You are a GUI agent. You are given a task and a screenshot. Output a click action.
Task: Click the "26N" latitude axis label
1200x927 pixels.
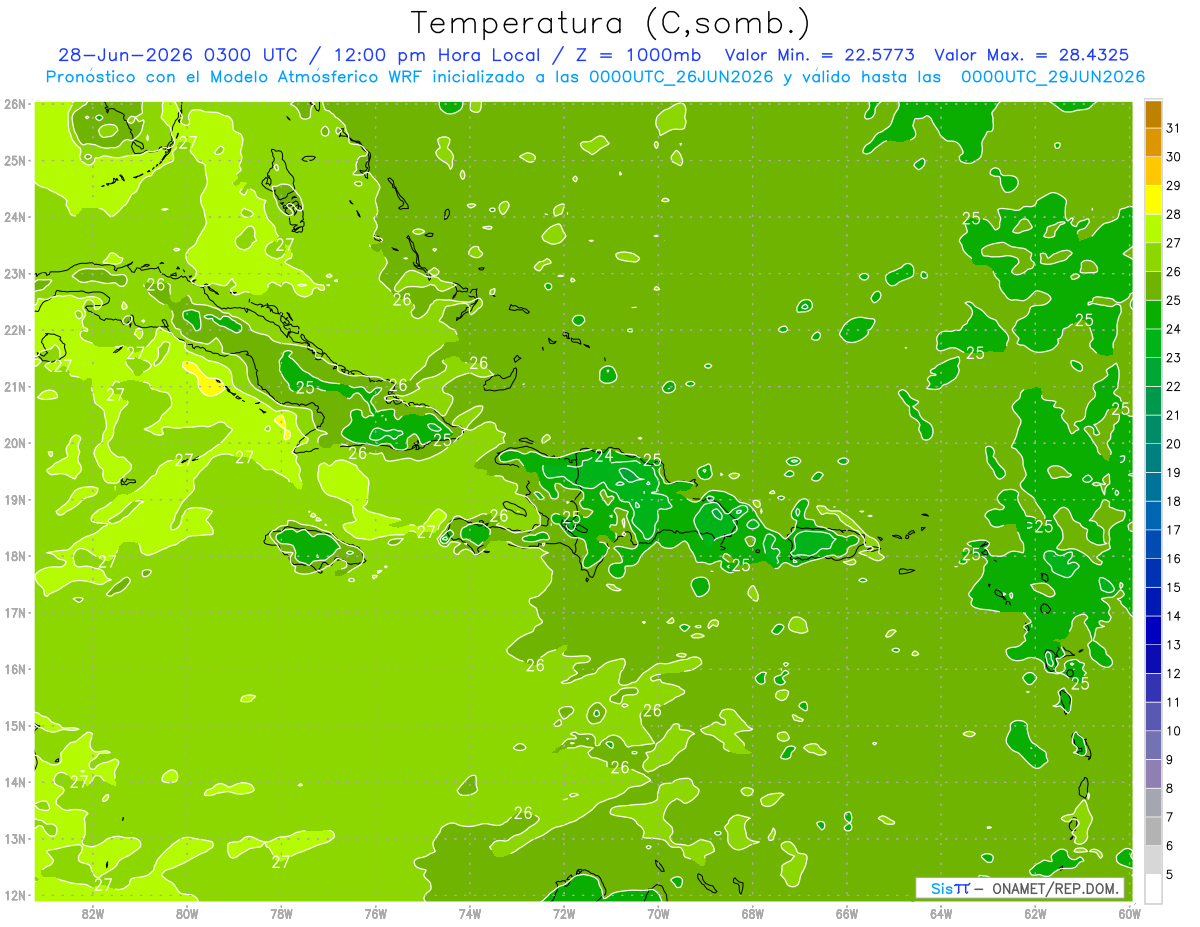16,103
